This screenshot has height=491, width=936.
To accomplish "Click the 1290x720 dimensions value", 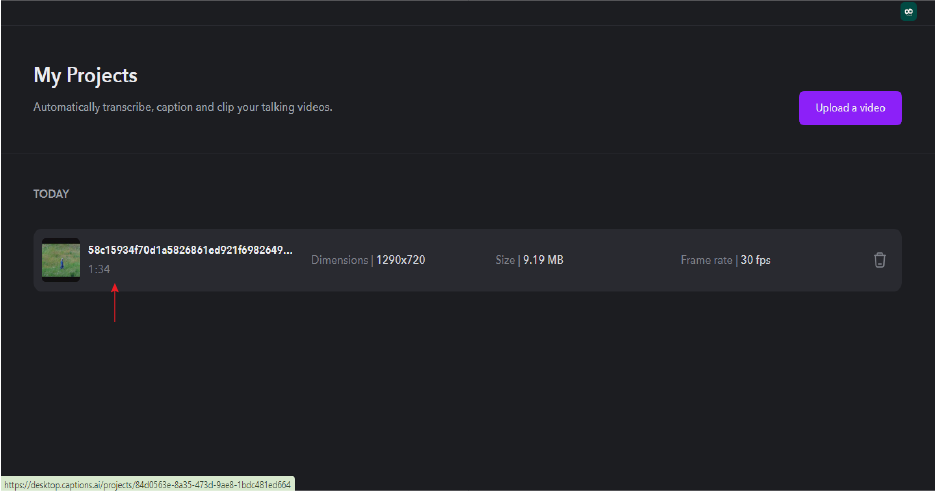I will 401,260.
